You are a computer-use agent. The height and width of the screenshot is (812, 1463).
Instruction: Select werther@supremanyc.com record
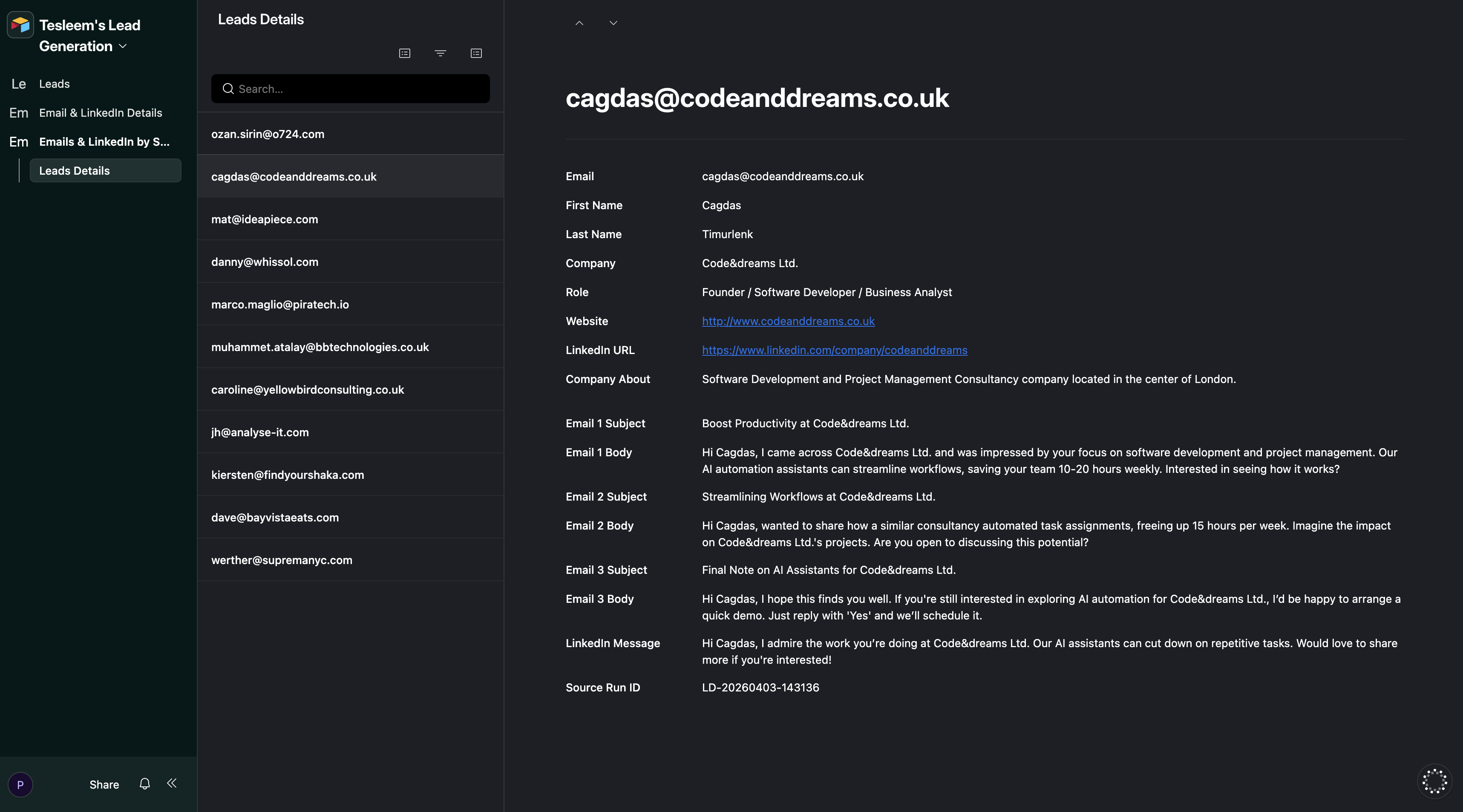(x=351, y=560)
